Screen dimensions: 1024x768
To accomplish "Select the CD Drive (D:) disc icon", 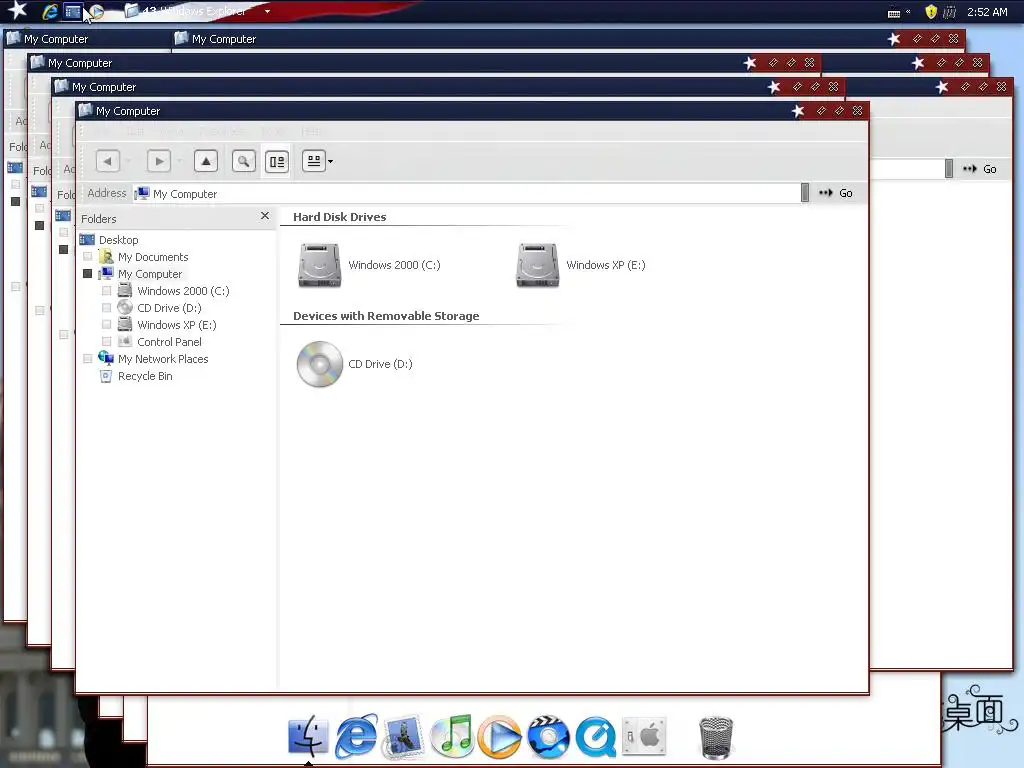I will tap(319, 364).
